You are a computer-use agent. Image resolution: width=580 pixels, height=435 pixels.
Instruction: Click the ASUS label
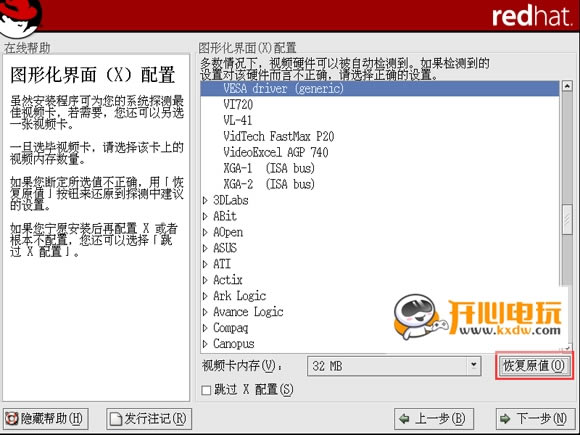point(225,248)
